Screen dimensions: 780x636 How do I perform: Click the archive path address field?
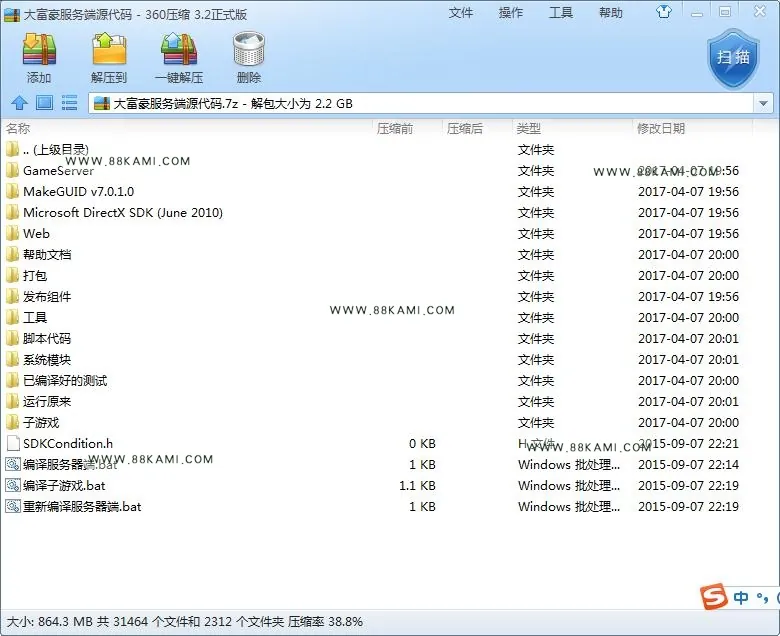click(x=422, y=103)
